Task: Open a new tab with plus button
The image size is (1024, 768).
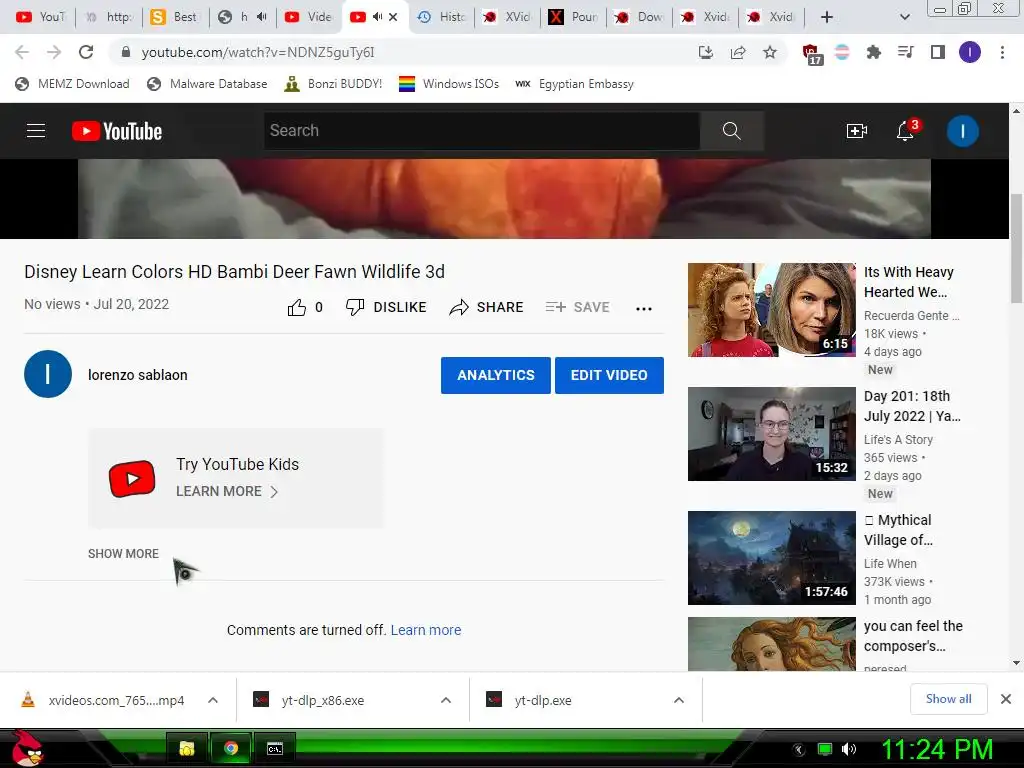Action: click(x=827, y=17)
